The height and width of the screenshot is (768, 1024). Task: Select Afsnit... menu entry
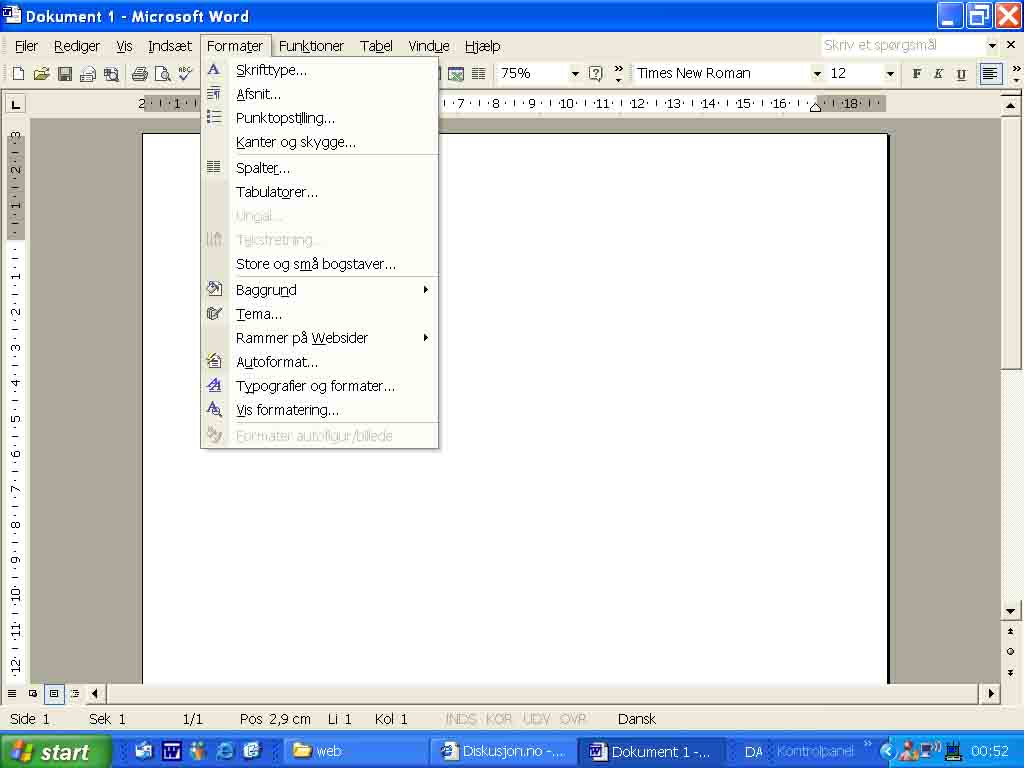point(319,94)
